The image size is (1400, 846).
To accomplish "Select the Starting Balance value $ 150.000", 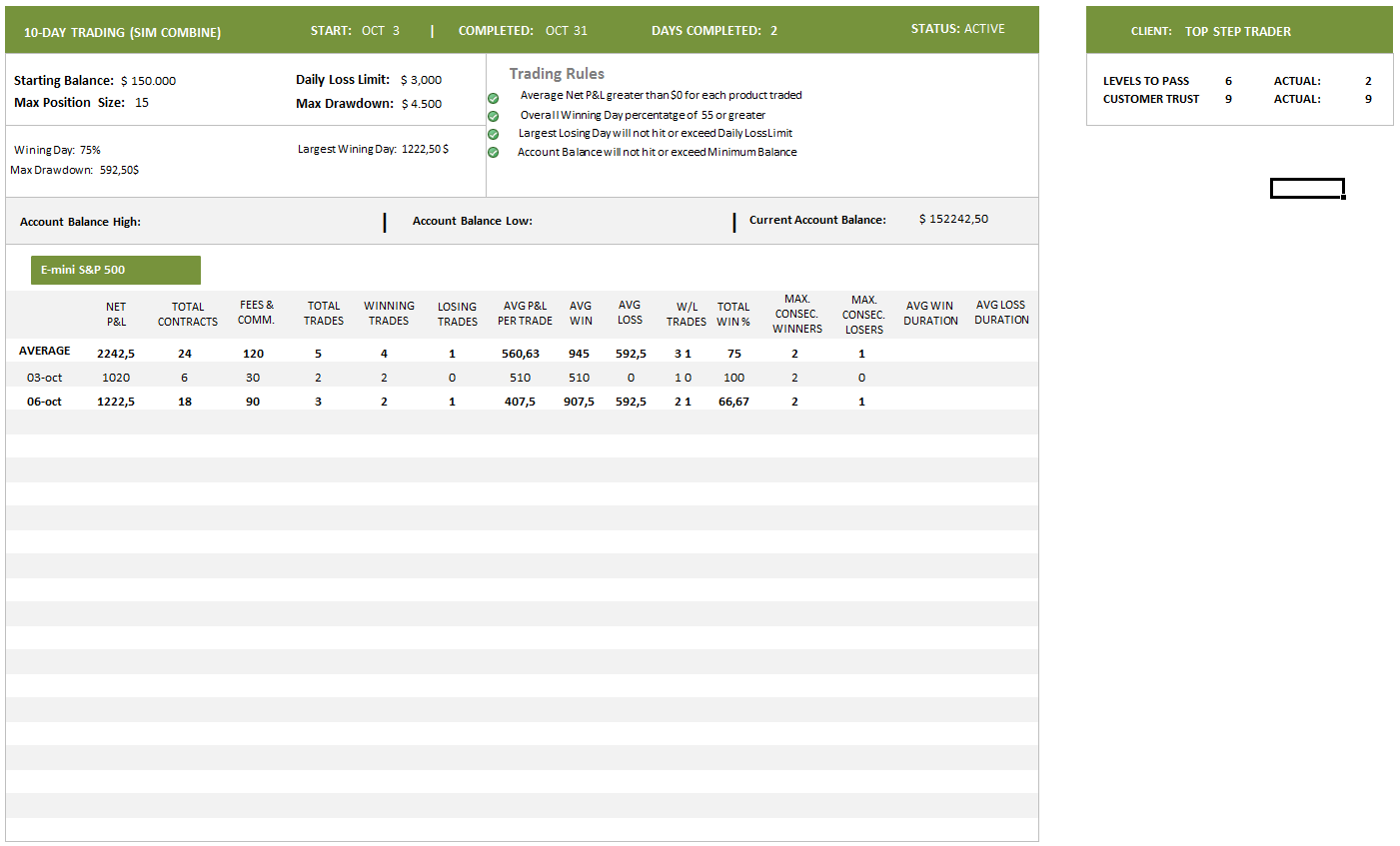I will pos(148,81).
